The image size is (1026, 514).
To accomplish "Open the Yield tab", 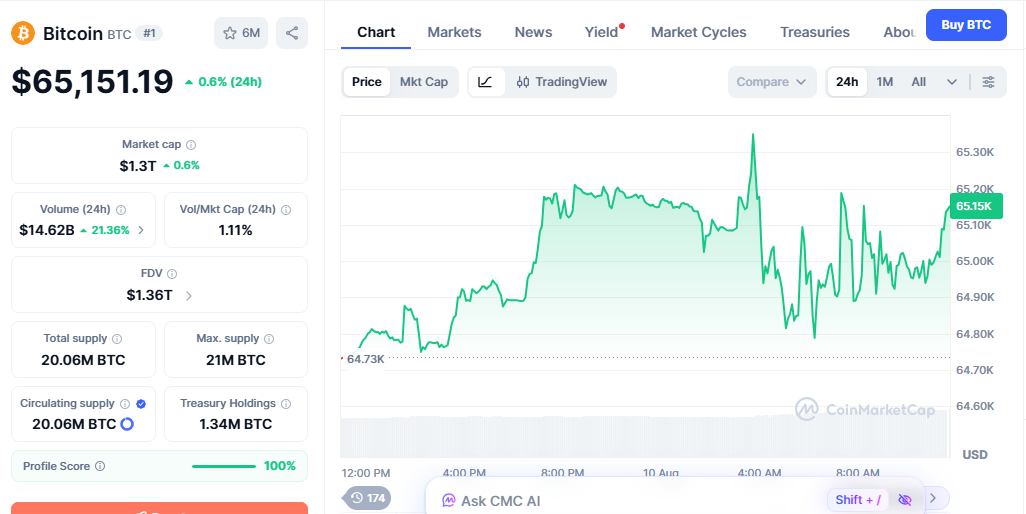I will pyautogui.click(x=601, y=32).
